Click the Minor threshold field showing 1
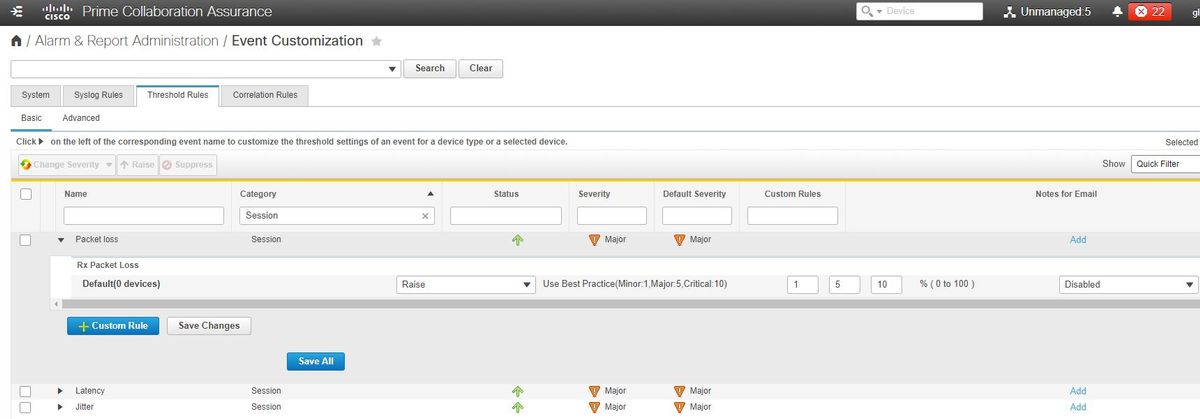This screenshot has height=419, width=1200. click(x=802, y=284)
